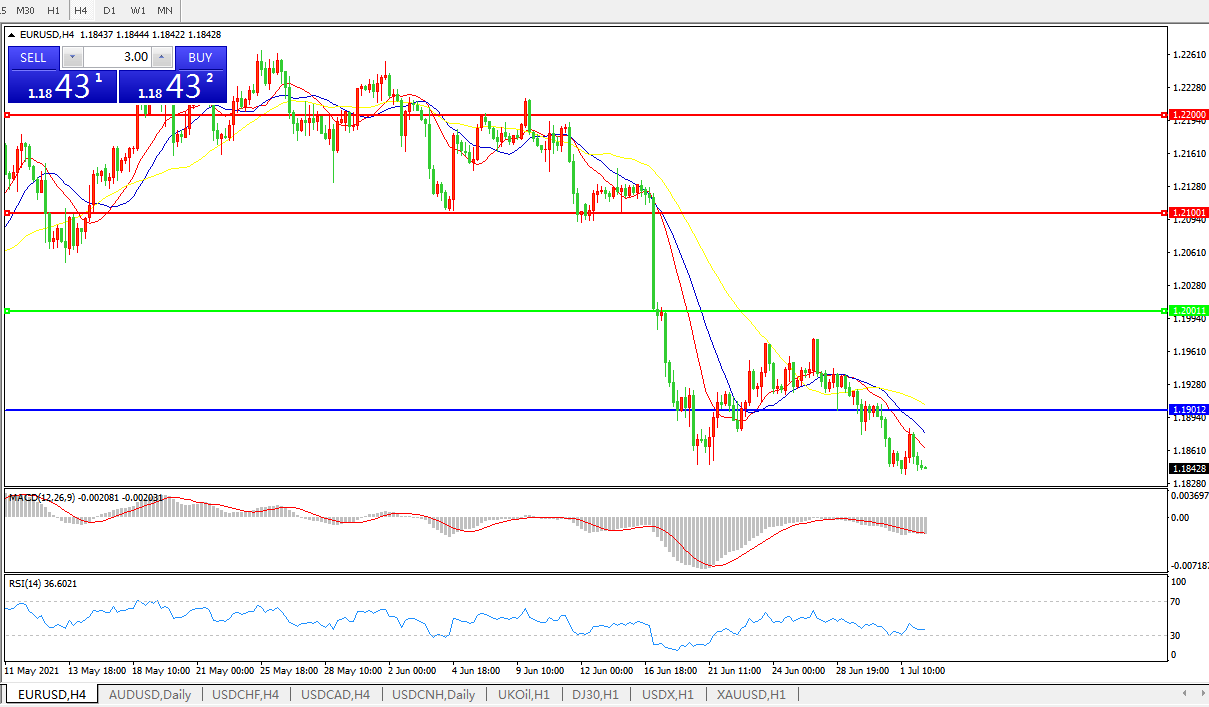Decrease trade volume with the down arrow
The image size is (1209, 707).
(x=70, y=57)
